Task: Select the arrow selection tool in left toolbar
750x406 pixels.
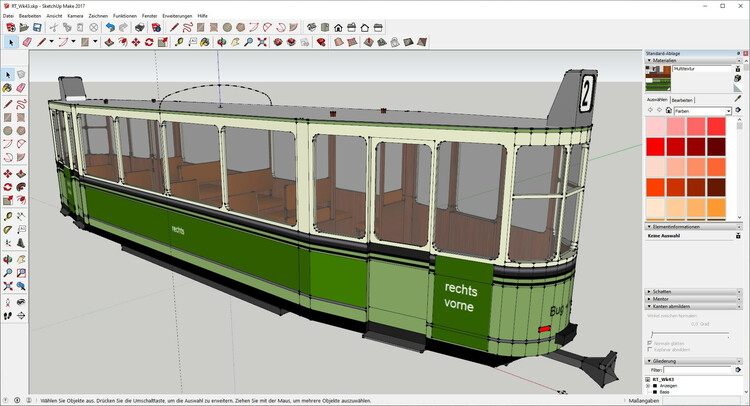Action: point(8,74)
